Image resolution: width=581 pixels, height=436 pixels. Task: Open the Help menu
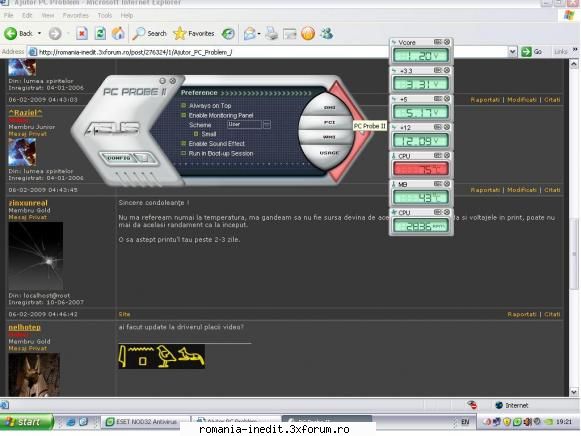click(x=127, y=16)
